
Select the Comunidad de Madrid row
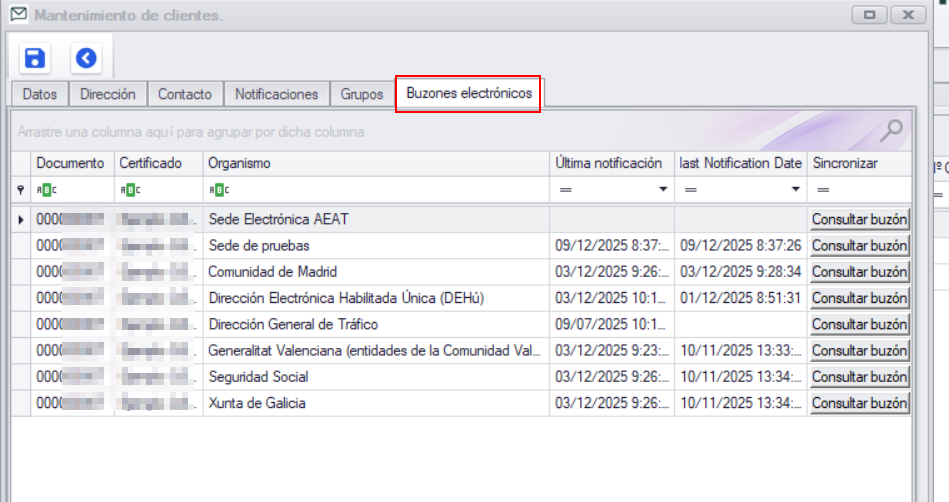click(375, 271)
